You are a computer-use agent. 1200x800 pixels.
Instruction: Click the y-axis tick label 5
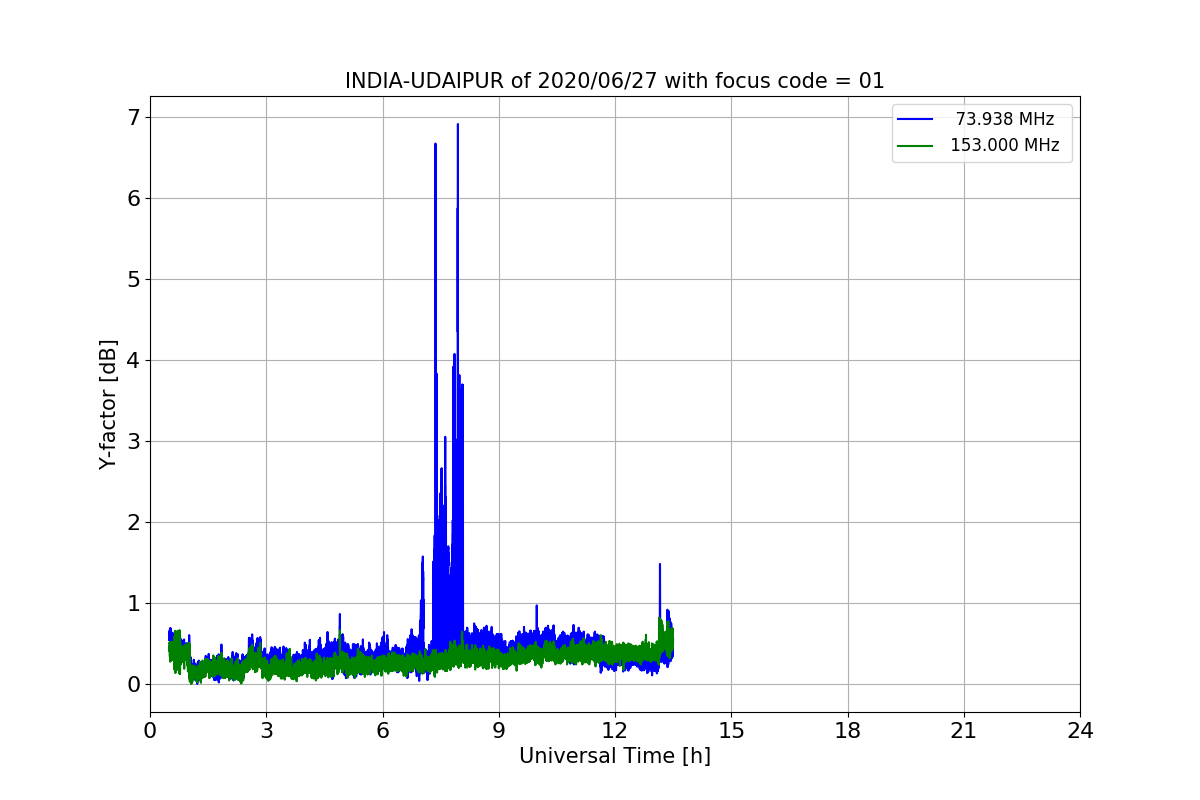point(134,279)
